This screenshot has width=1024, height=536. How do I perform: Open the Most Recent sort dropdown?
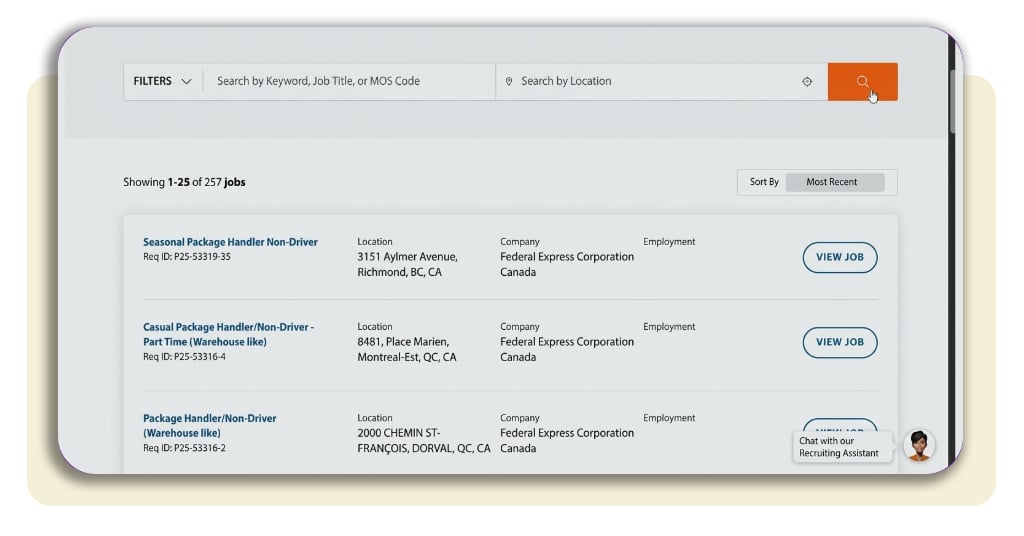click(835, 182)
